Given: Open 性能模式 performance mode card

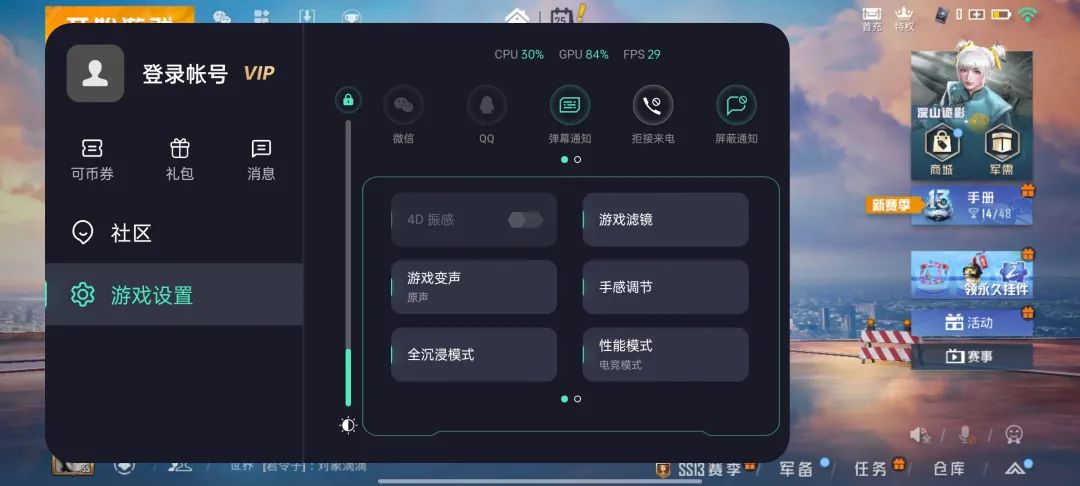Looking at the screenshot, I should pos(665,355).
